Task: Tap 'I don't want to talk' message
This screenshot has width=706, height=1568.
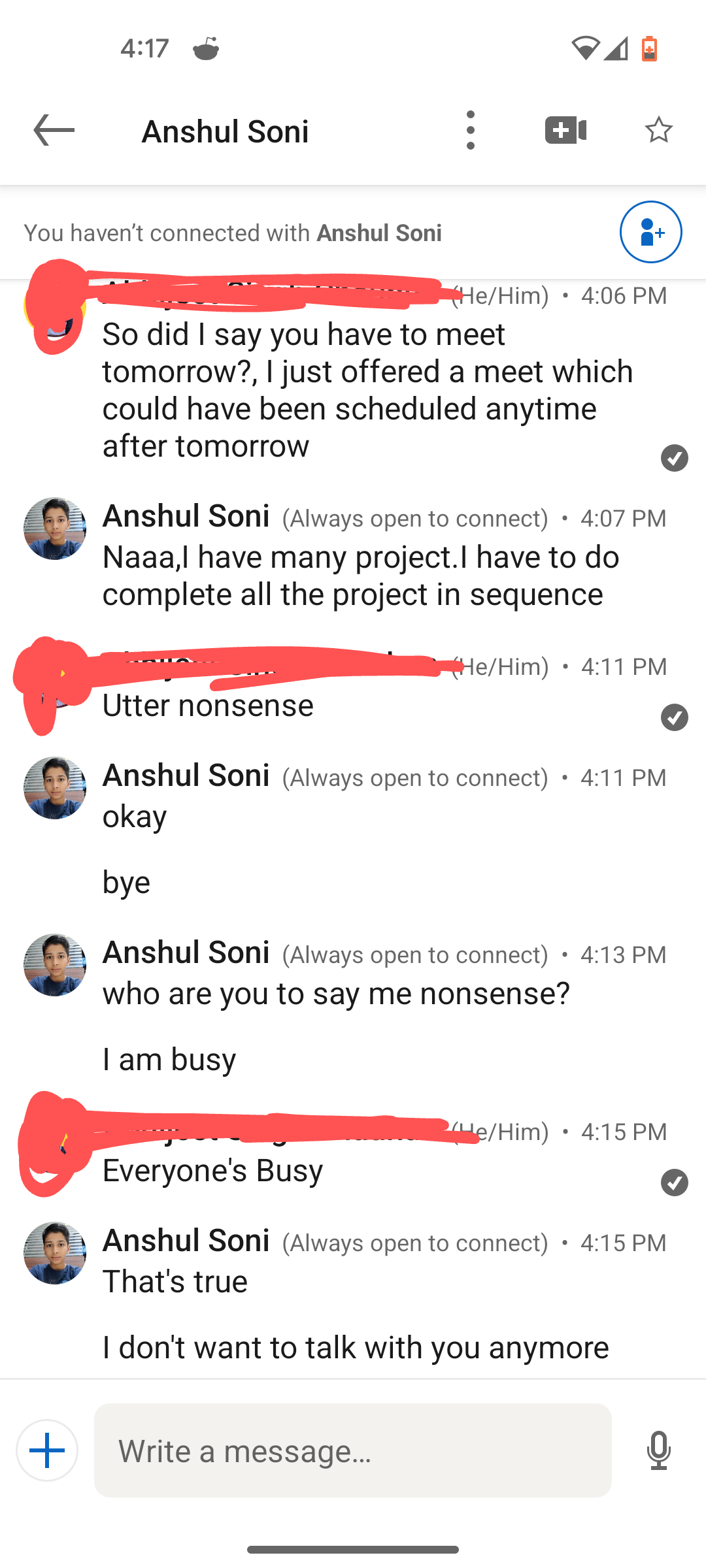Action: point(356,1347)
